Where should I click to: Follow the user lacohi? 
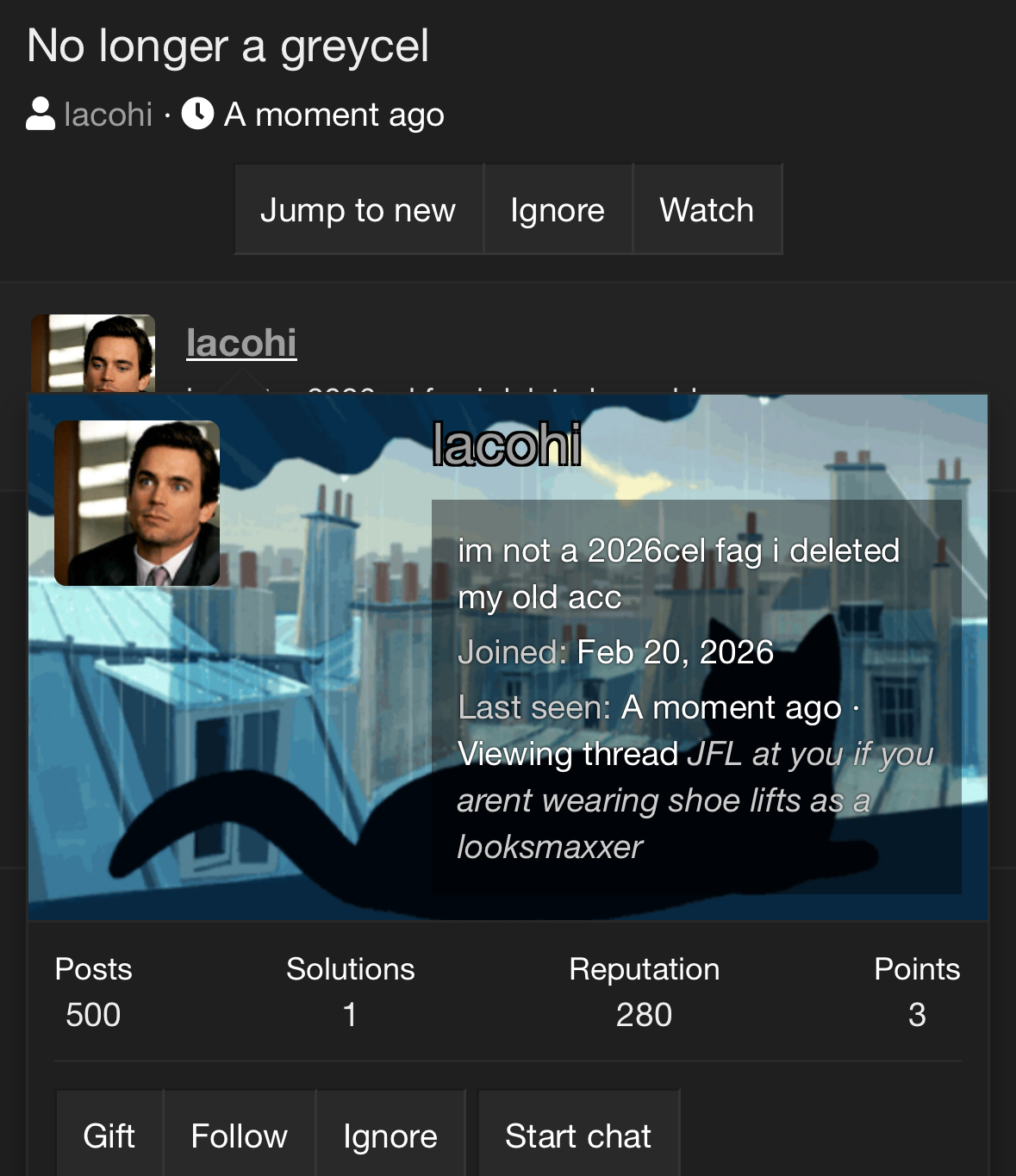pyautogui.click(x=240, y=1136)
